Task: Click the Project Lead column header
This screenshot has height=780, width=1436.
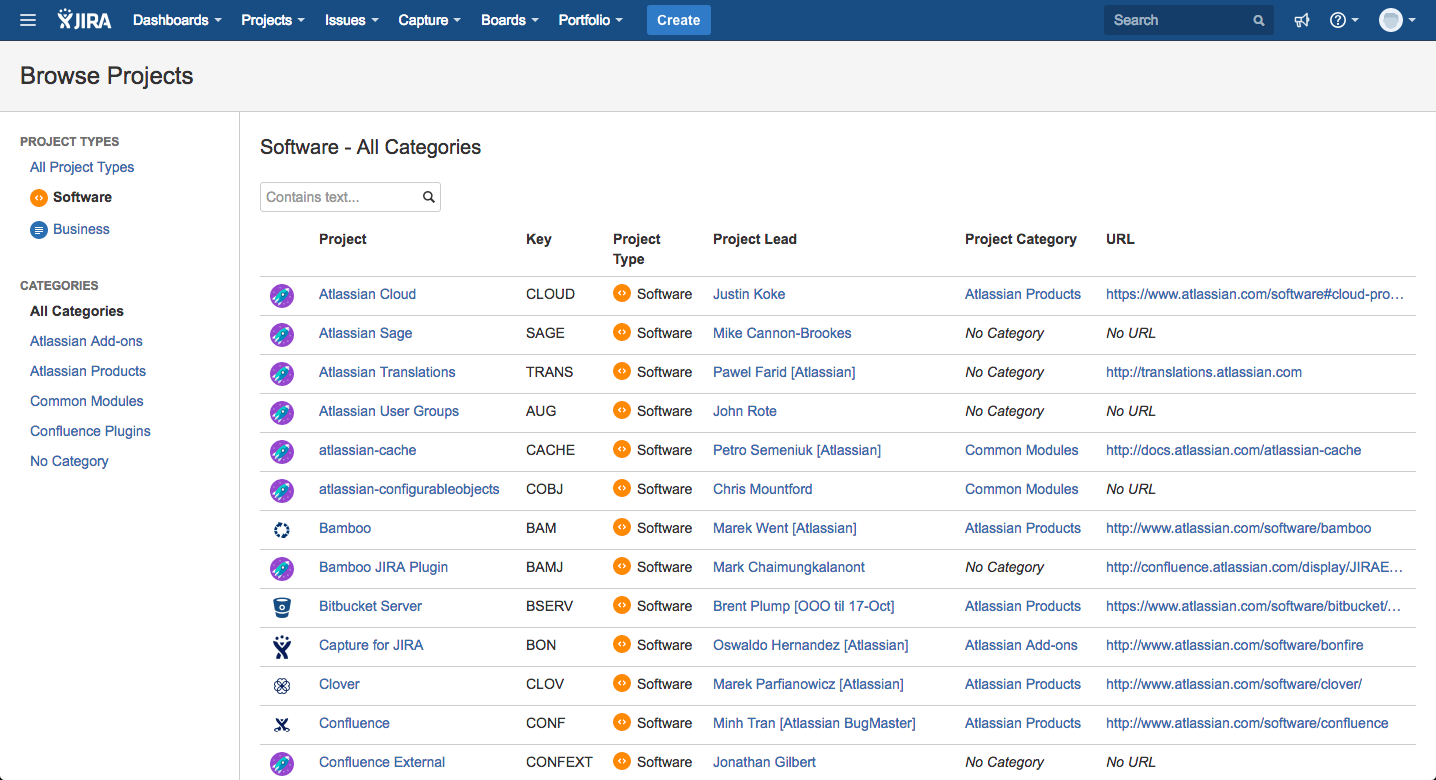Action: pyautogui.click(x=755, y=239)
